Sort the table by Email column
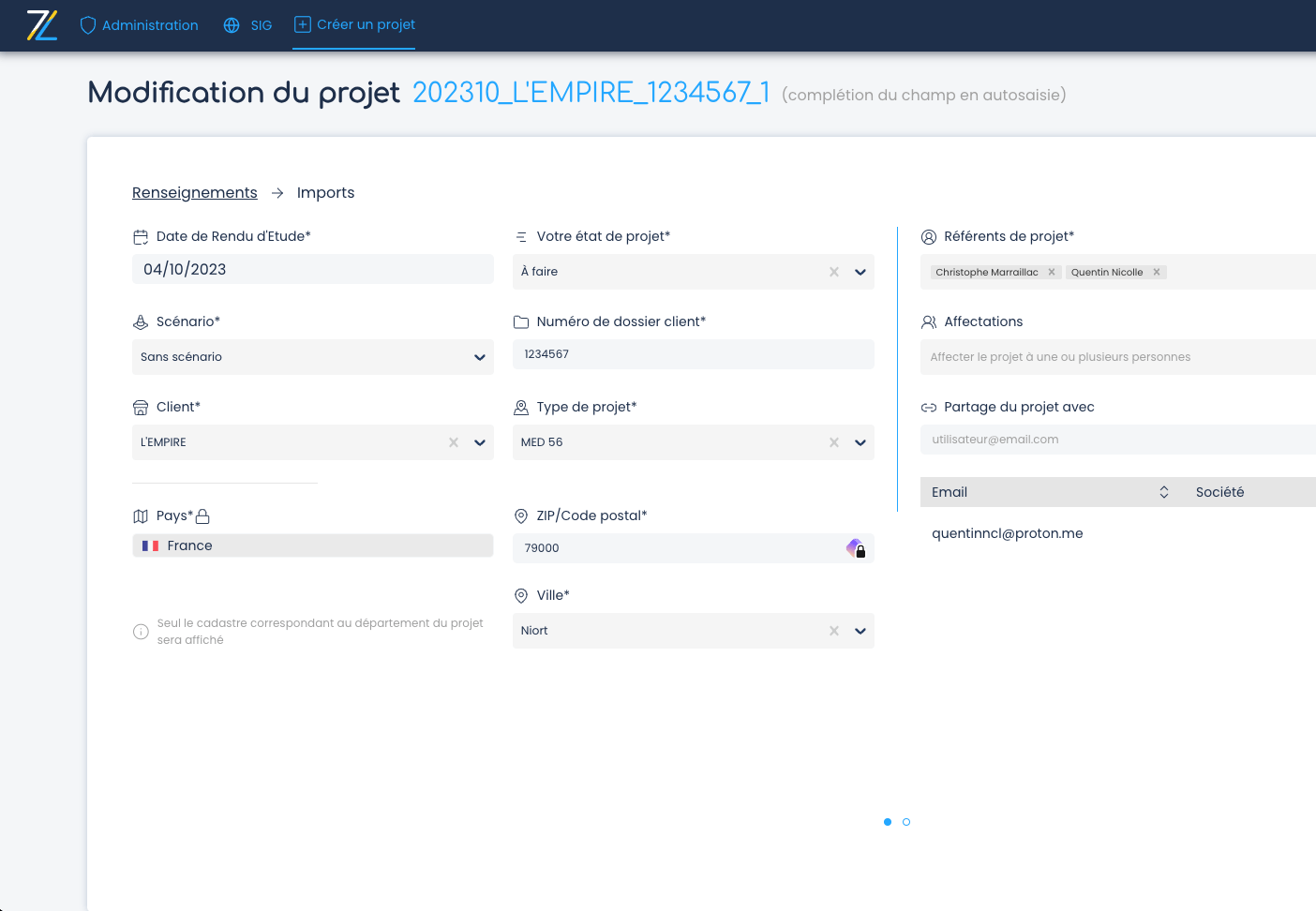Image resolution: width=1316 pixels, height=911 pixels. pyautogui.click(x=1163, y=492)
